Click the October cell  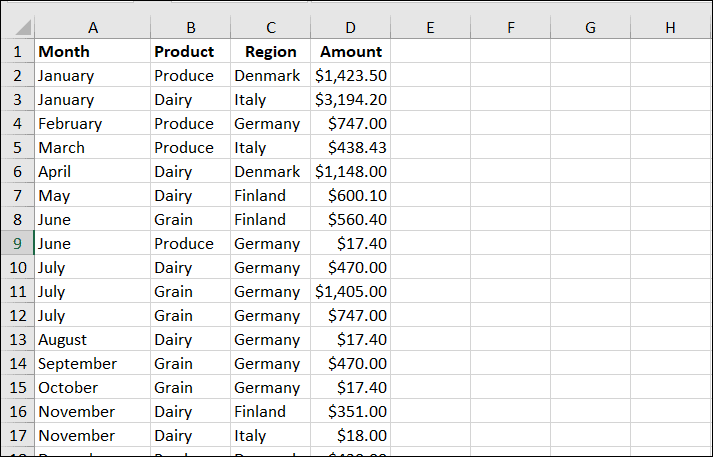click(x=93, y=387)
